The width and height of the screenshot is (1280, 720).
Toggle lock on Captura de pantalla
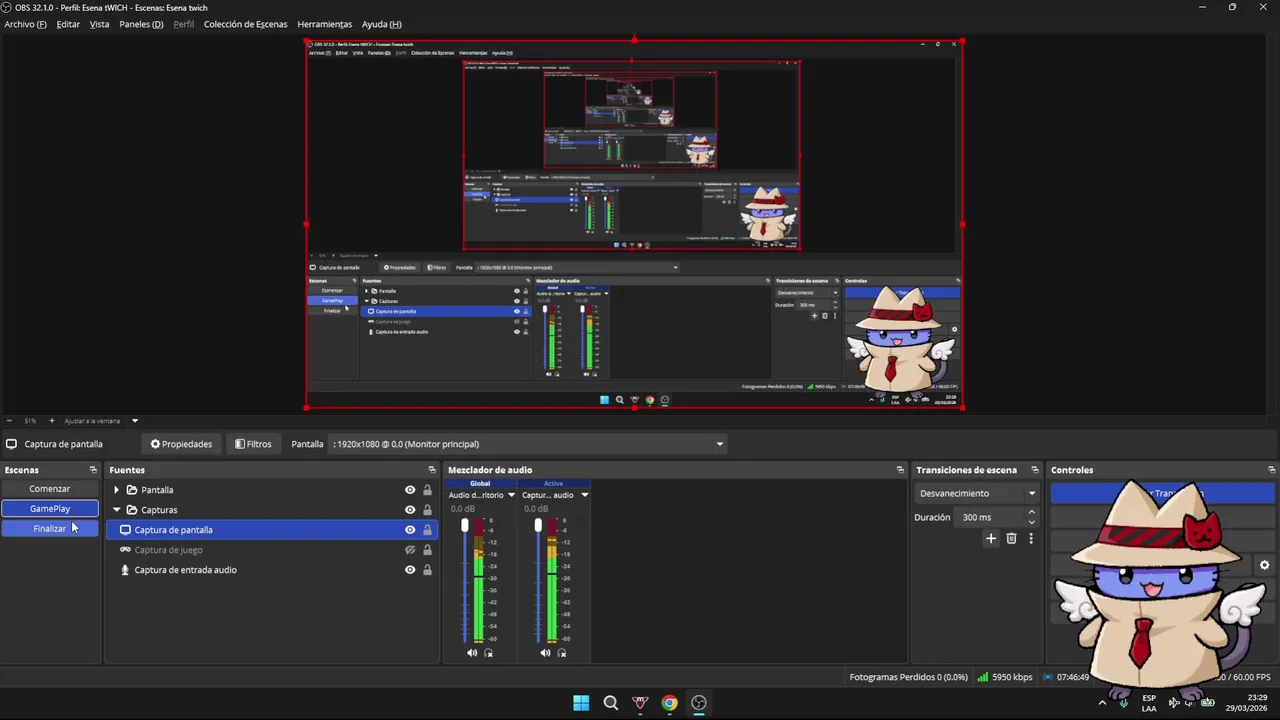coord(427,530)
